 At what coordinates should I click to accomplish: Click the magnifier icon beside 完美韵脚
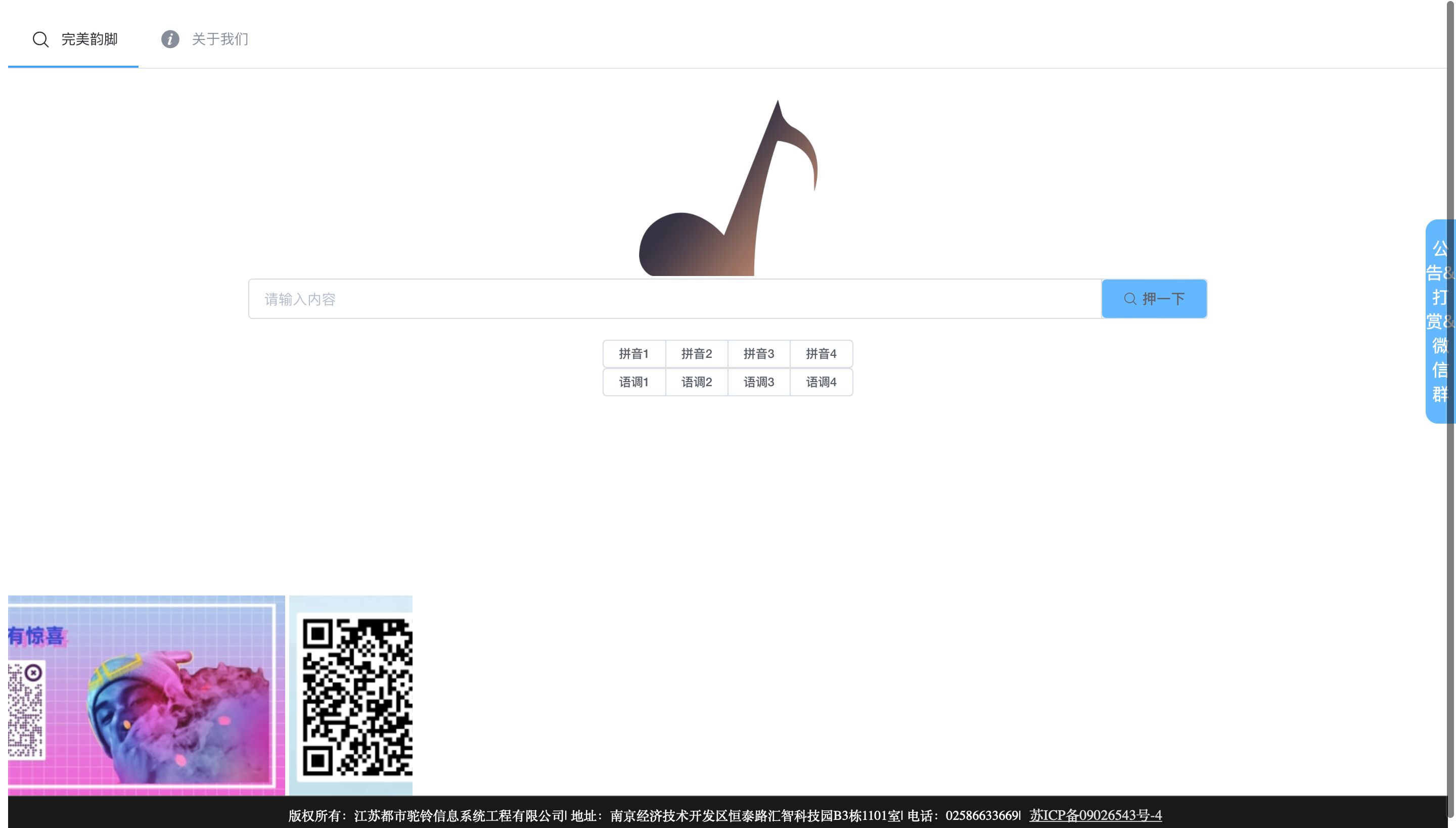[40, 39]
